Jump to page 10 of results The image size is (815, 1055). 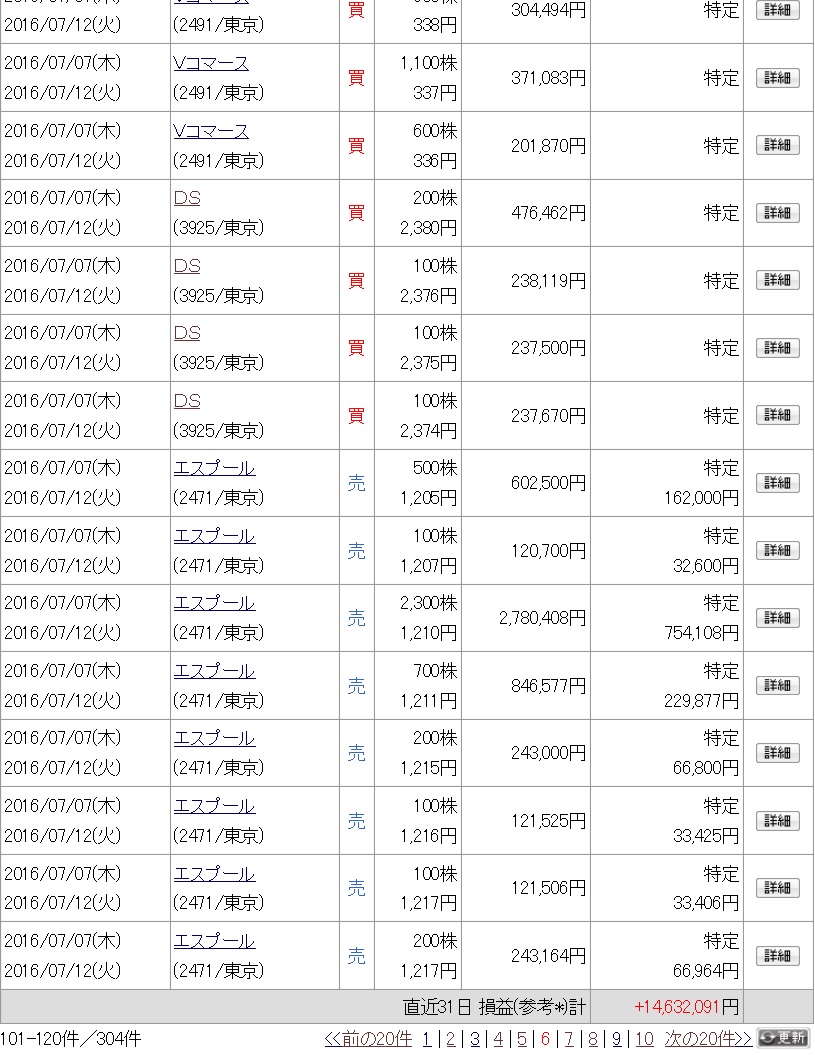click(644, 1039)
